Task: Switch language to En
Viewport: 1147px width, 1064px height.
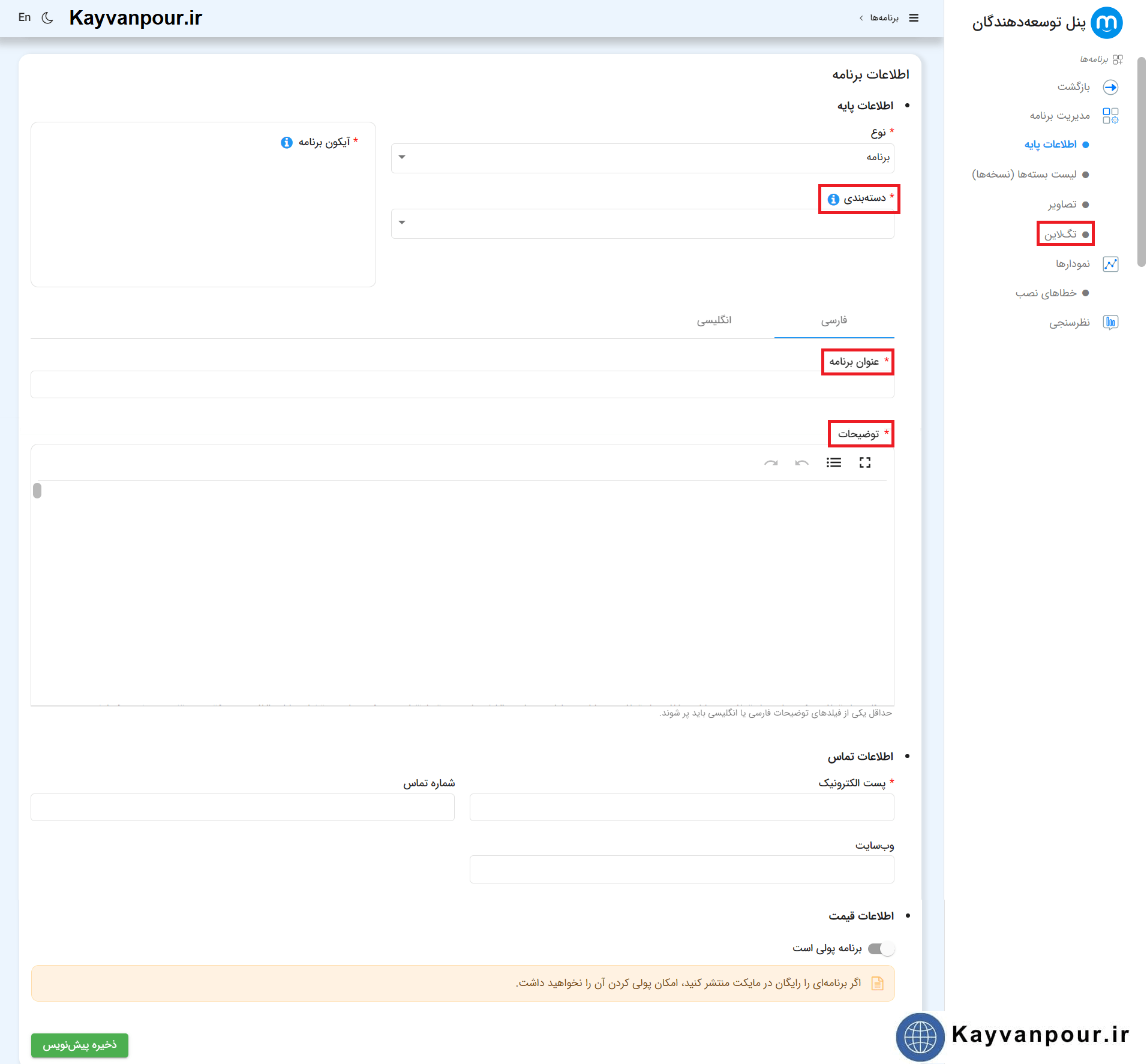Action: click(25, 17)
